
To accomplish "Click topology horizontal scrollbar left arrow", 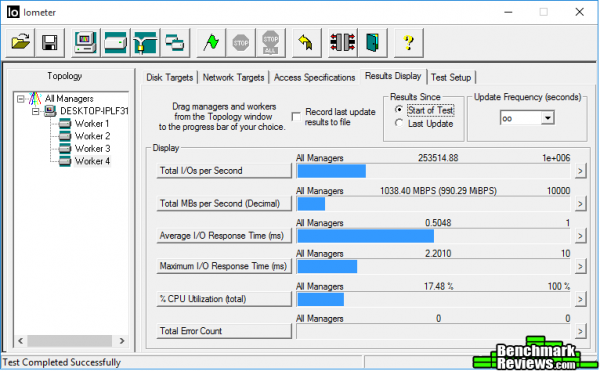I will click(21, 341).
